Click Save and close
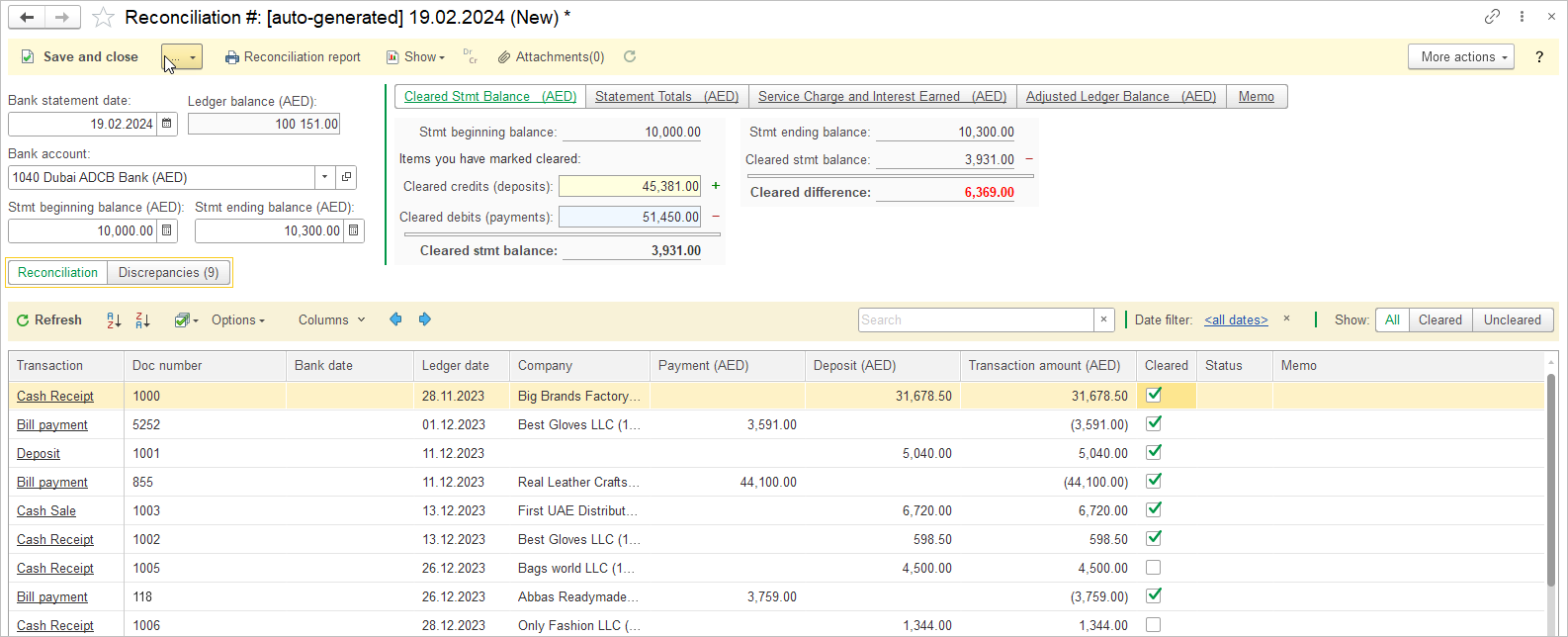Viewport: 1568px width, 637px height. [81, 57]
